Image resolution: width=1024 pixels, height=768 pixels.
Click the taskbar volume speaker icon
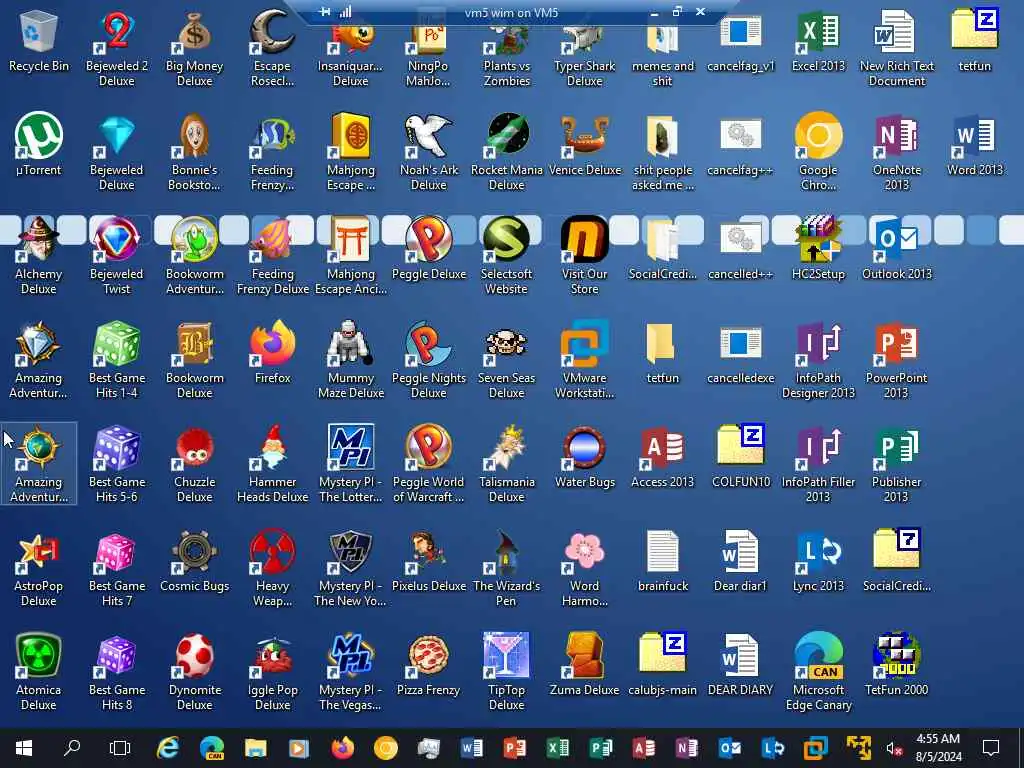(894, 749)
